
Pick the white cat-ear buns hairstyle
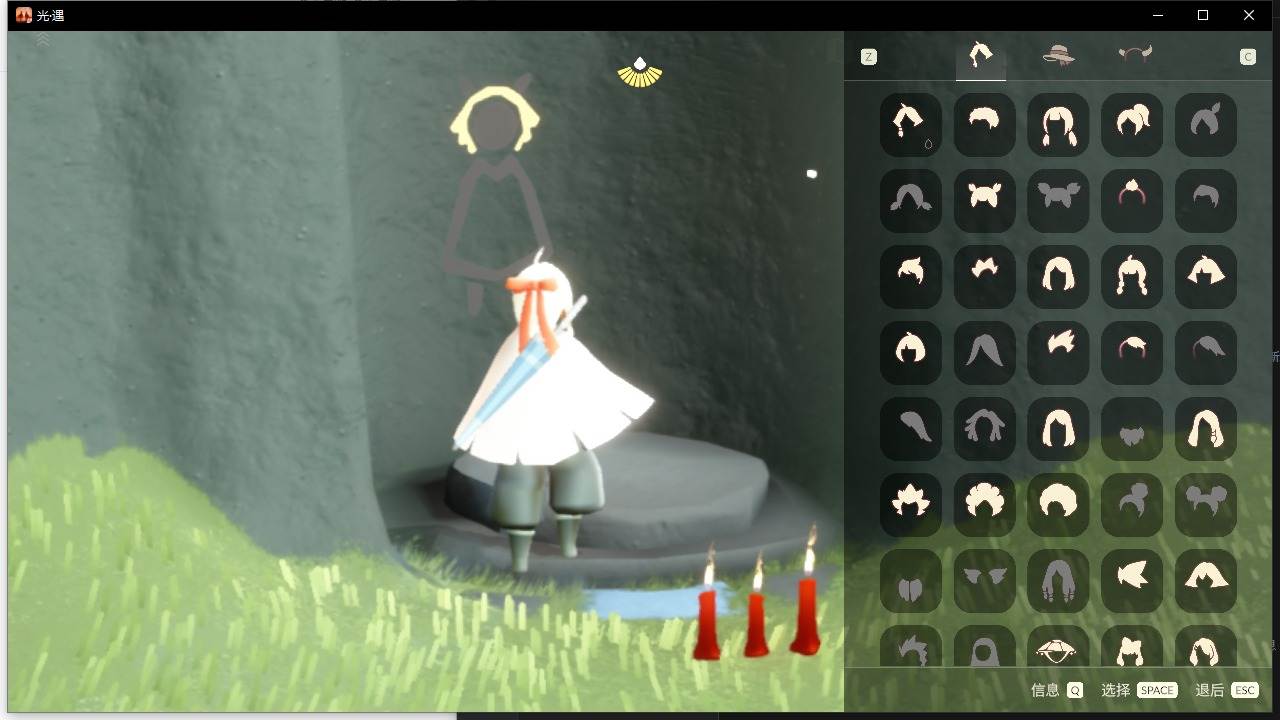coord(985,201)
